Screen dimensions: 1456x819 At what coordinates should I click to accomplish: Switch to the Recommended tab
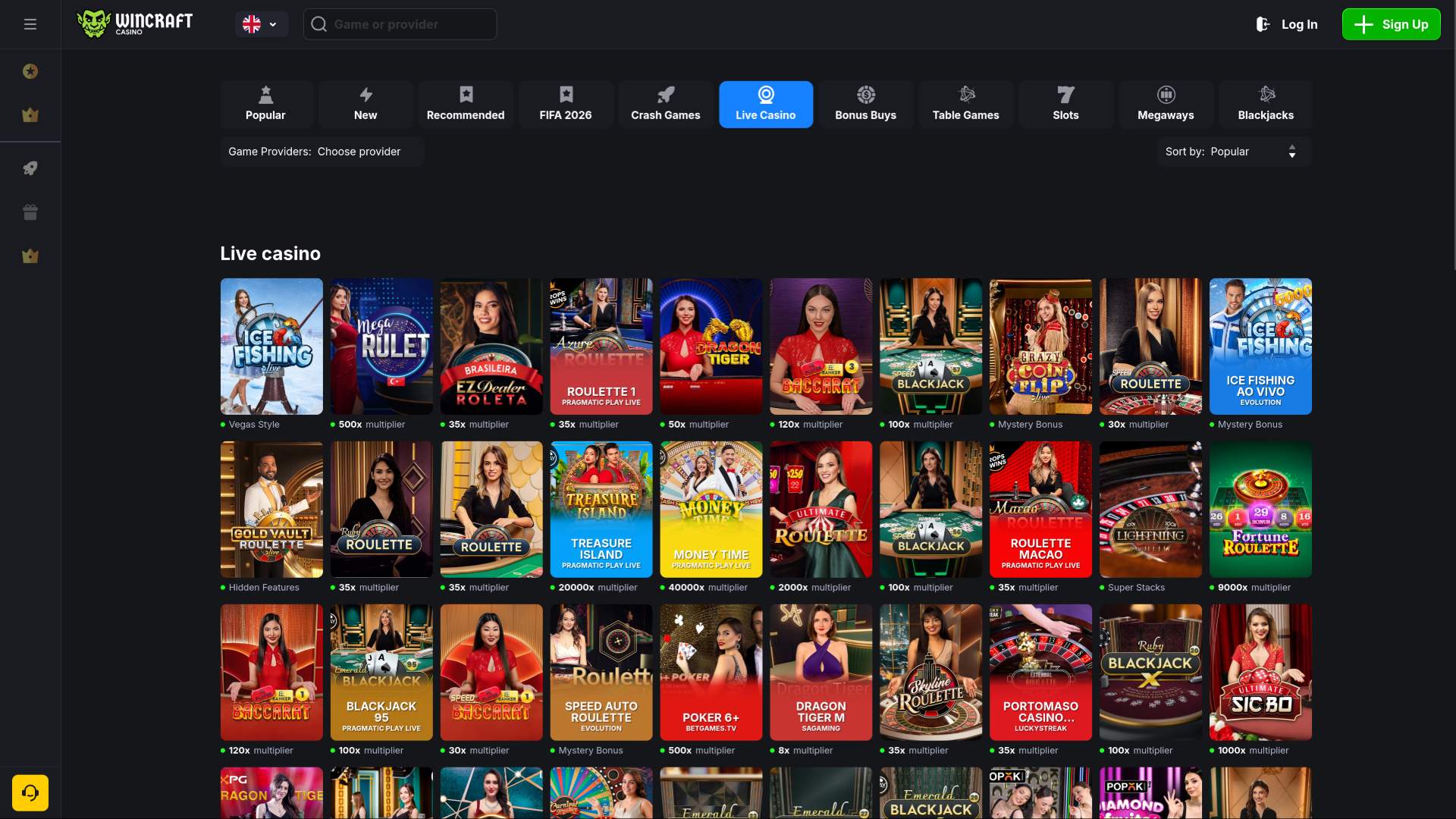point(466,105)
